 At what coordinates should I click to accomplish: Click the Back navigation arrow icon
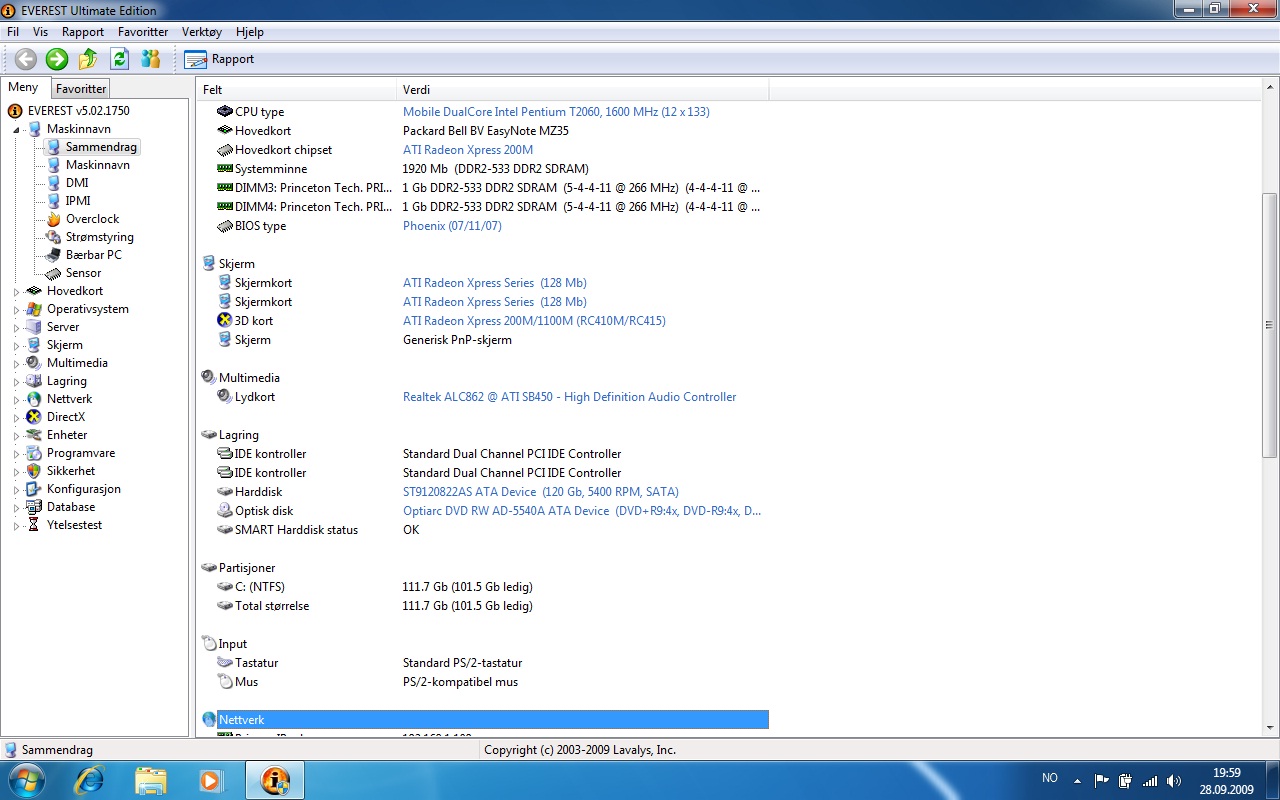26,59
